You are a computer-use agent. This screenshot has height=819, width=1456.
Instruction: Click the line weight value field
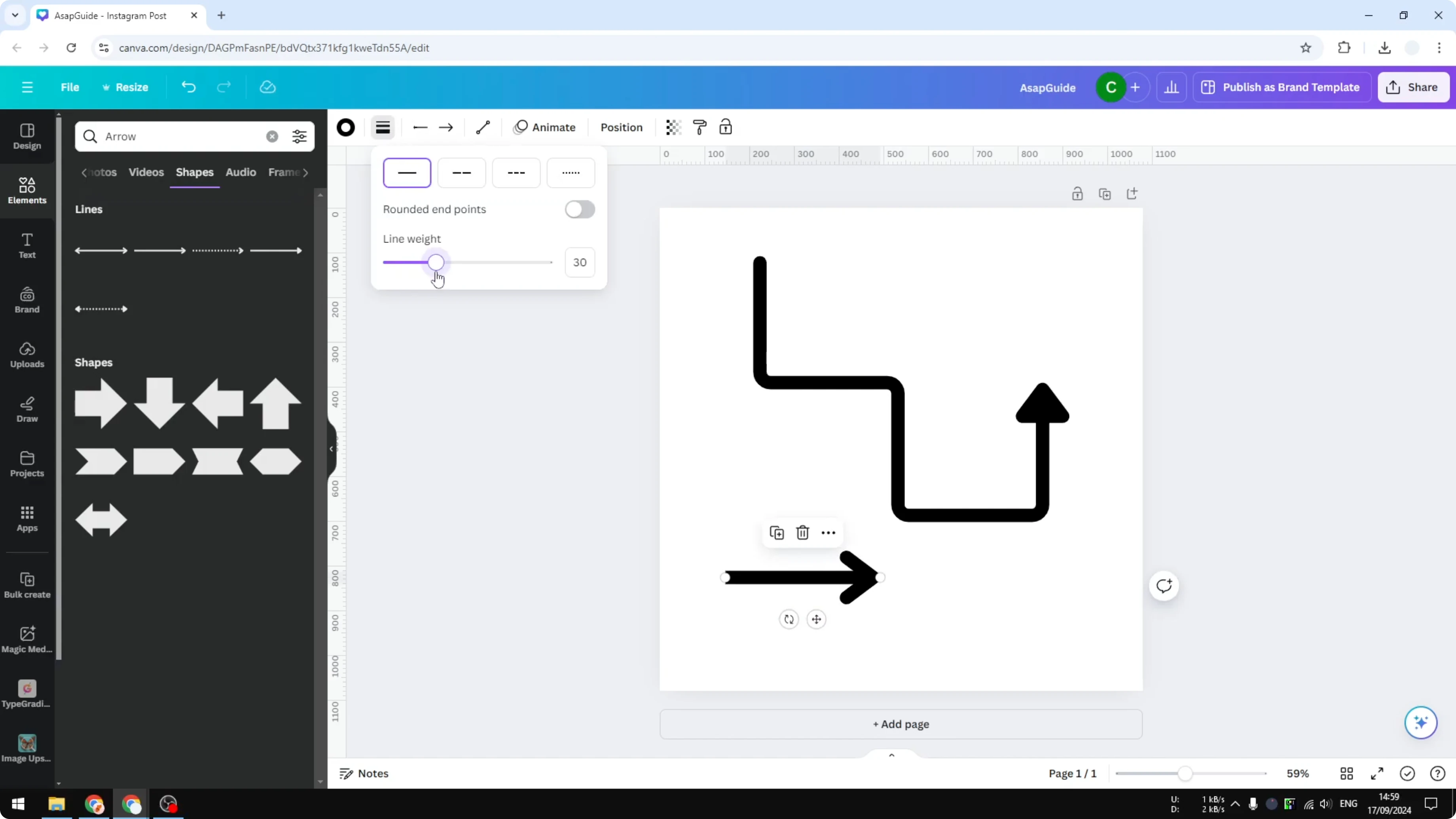click(580, 262)
